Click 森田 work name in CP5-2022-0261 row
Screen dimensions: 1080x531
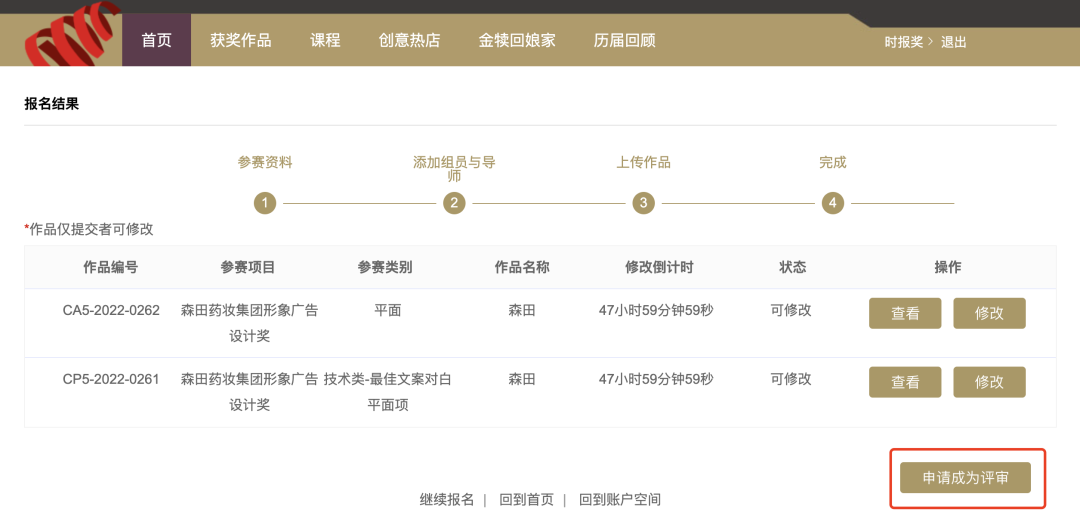pos(521,379)
